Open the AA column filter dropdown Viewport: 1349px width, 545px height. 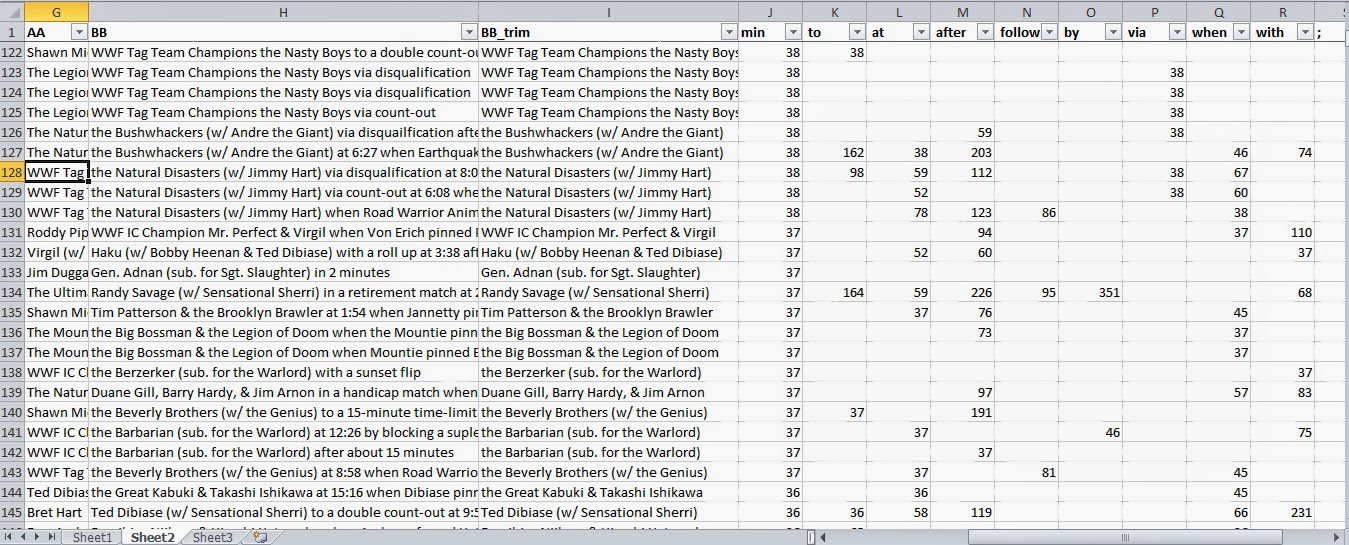[x=79, y=32]
